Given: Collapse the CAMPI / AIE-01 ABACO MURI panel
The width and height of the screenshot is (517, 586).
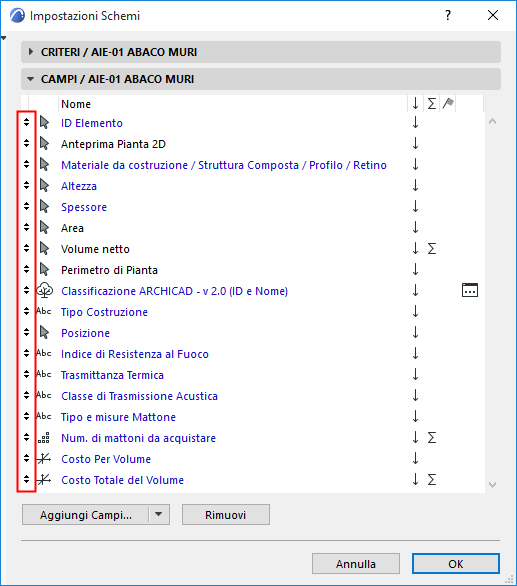Looking at the screenshot, I should coord(31,79).
